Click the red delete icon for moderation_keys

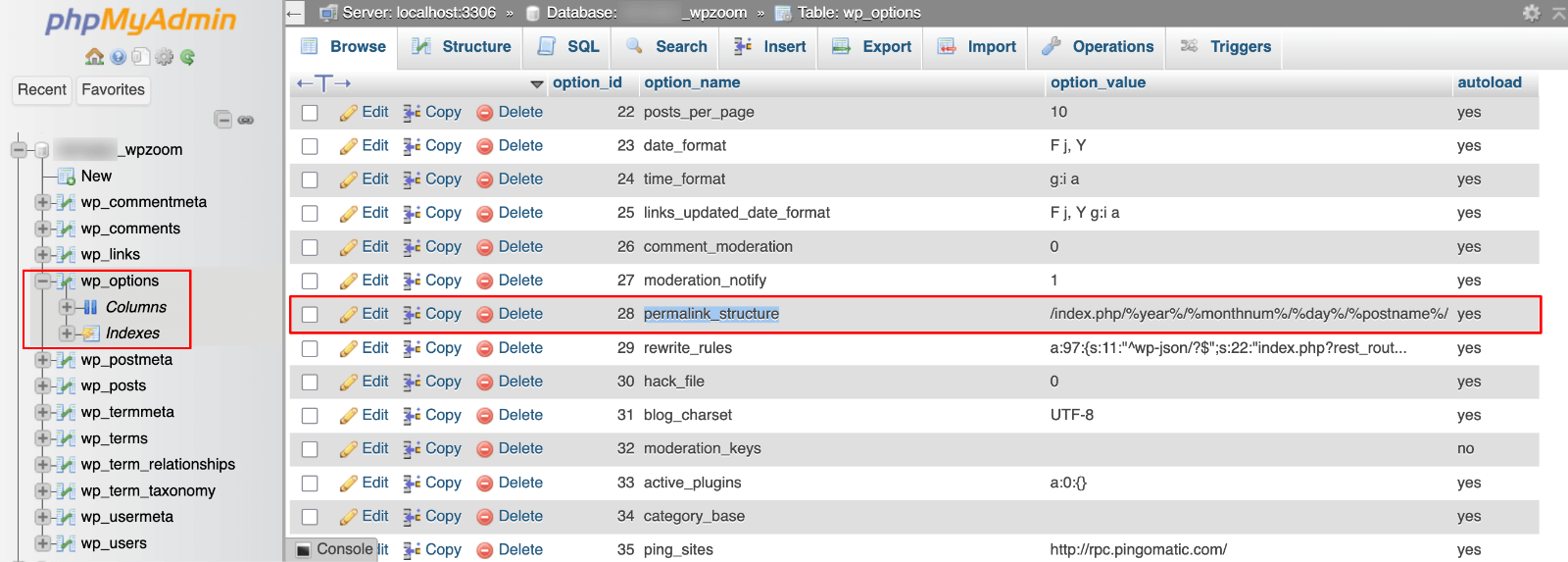click(x=484, y=449)
